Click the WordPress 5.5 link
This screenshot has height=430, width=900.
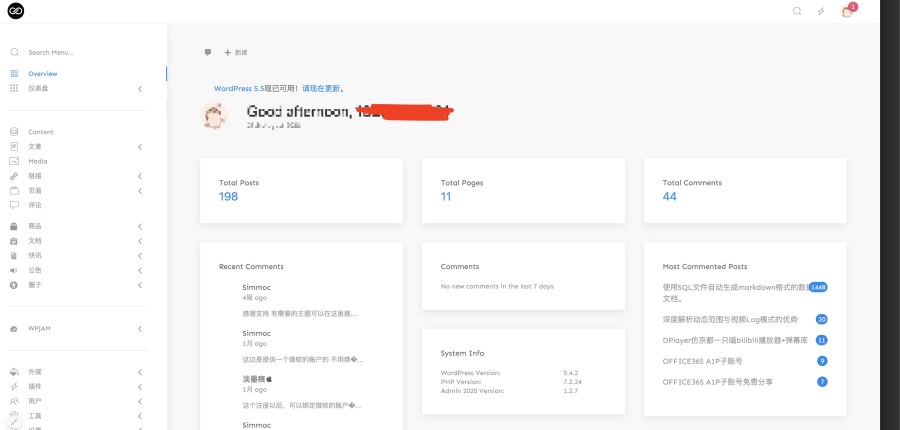(240, 88)
